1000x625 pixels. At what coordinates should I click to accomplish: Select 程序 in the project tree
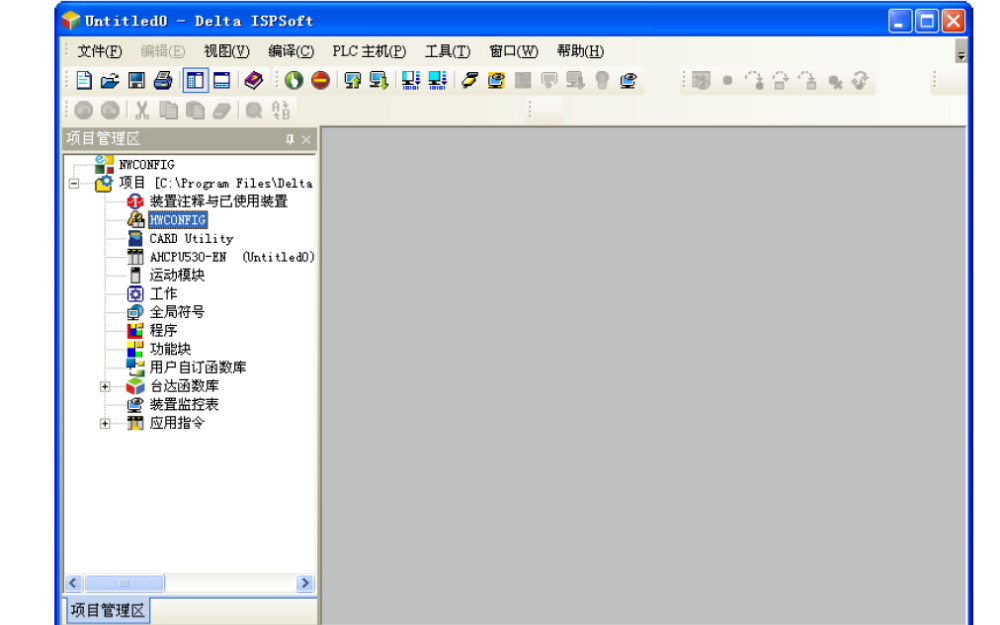163,330
